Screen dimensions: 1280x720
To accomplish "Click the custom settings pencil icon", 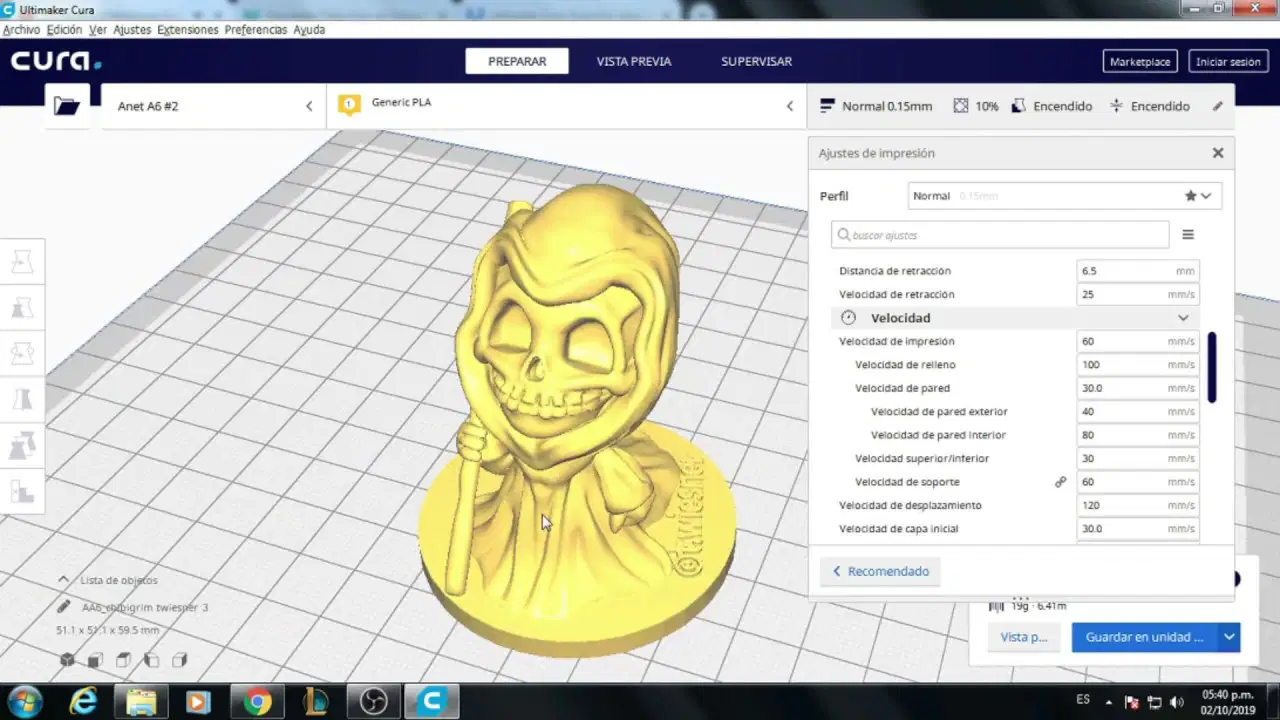I will pos(1217,106).
